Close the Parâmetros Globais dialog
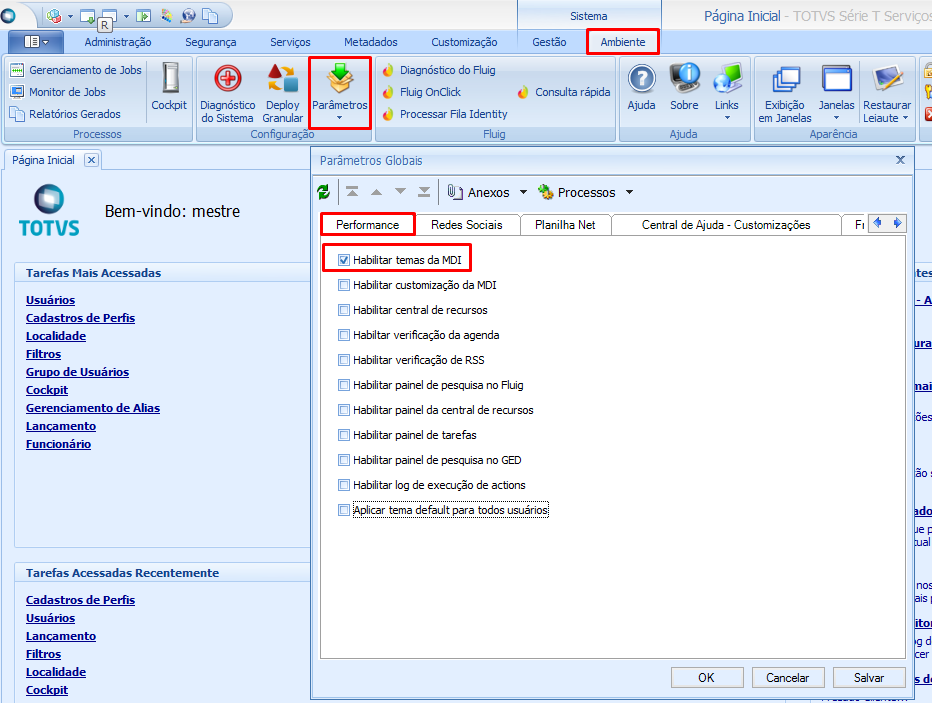 [x=900, y=160]
